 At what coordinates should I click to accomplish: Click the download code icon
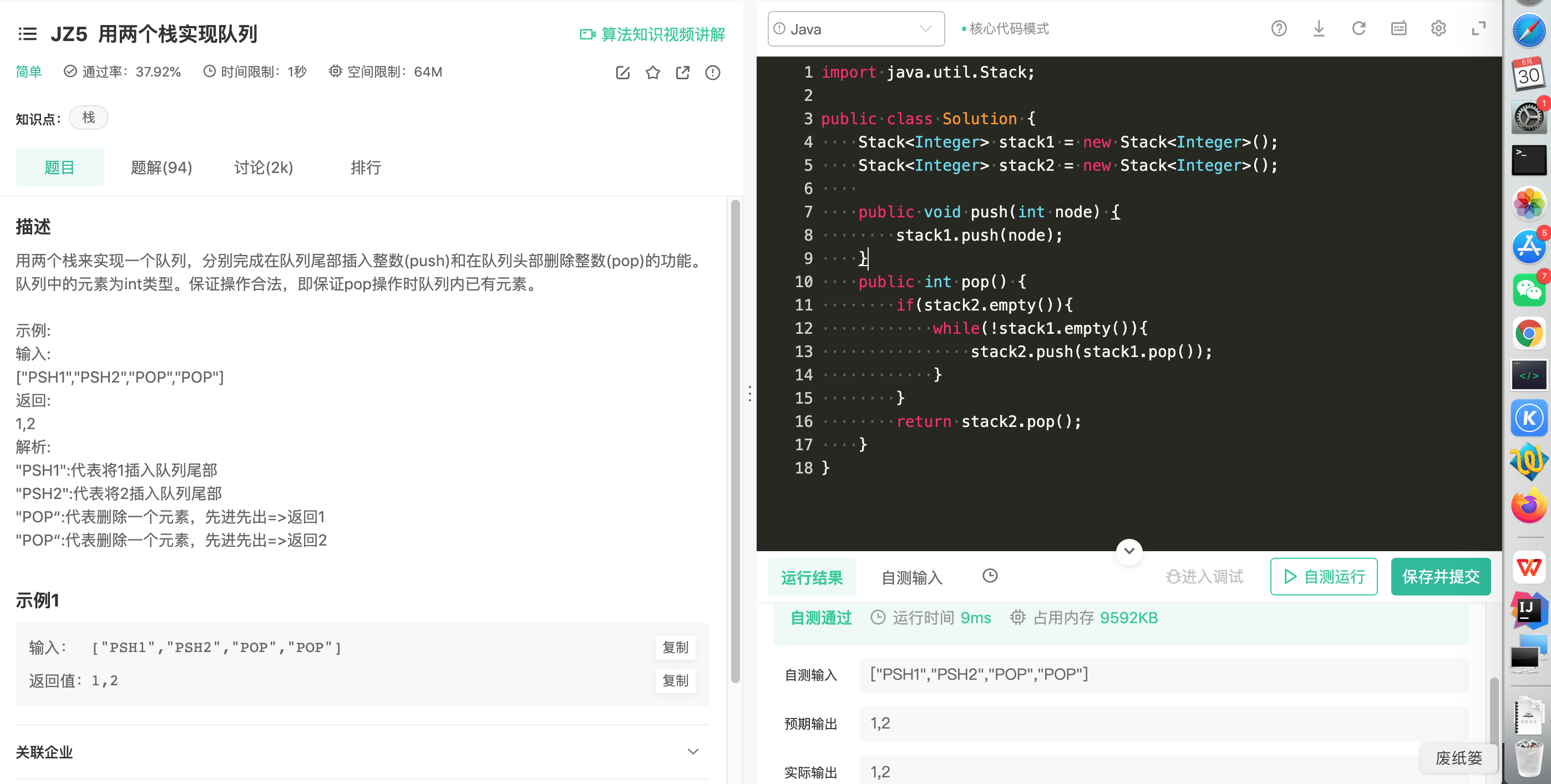click(1319, 28)
